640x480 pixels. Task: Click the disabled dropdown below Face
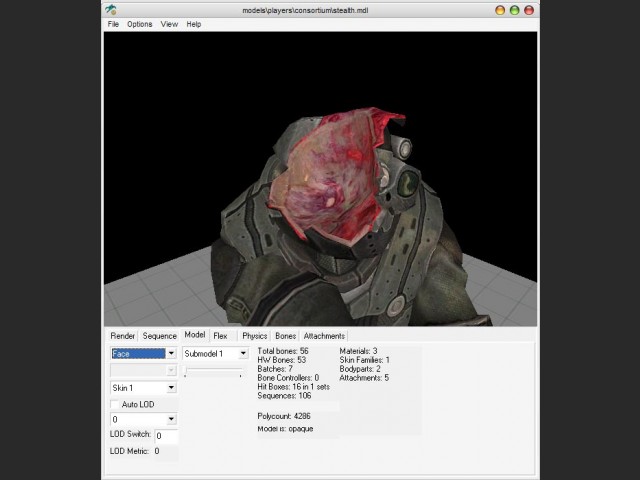[x=143, y=370]
